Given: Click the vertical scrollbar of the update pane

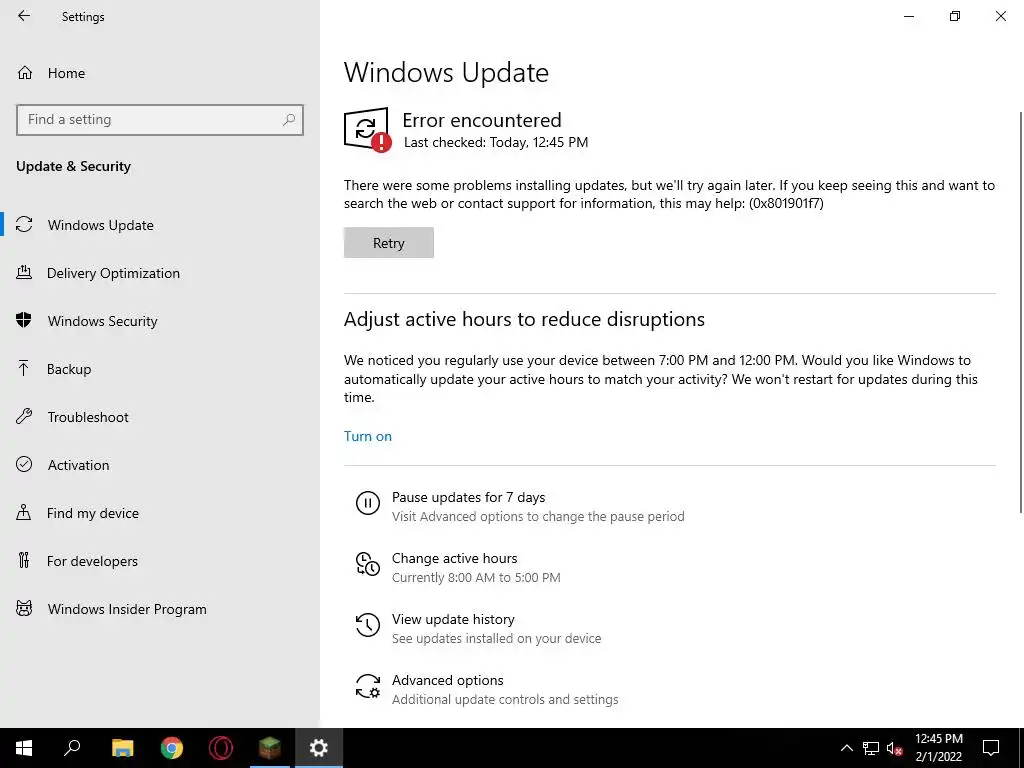Looking at the screenshot, I should pos(1020,312).
